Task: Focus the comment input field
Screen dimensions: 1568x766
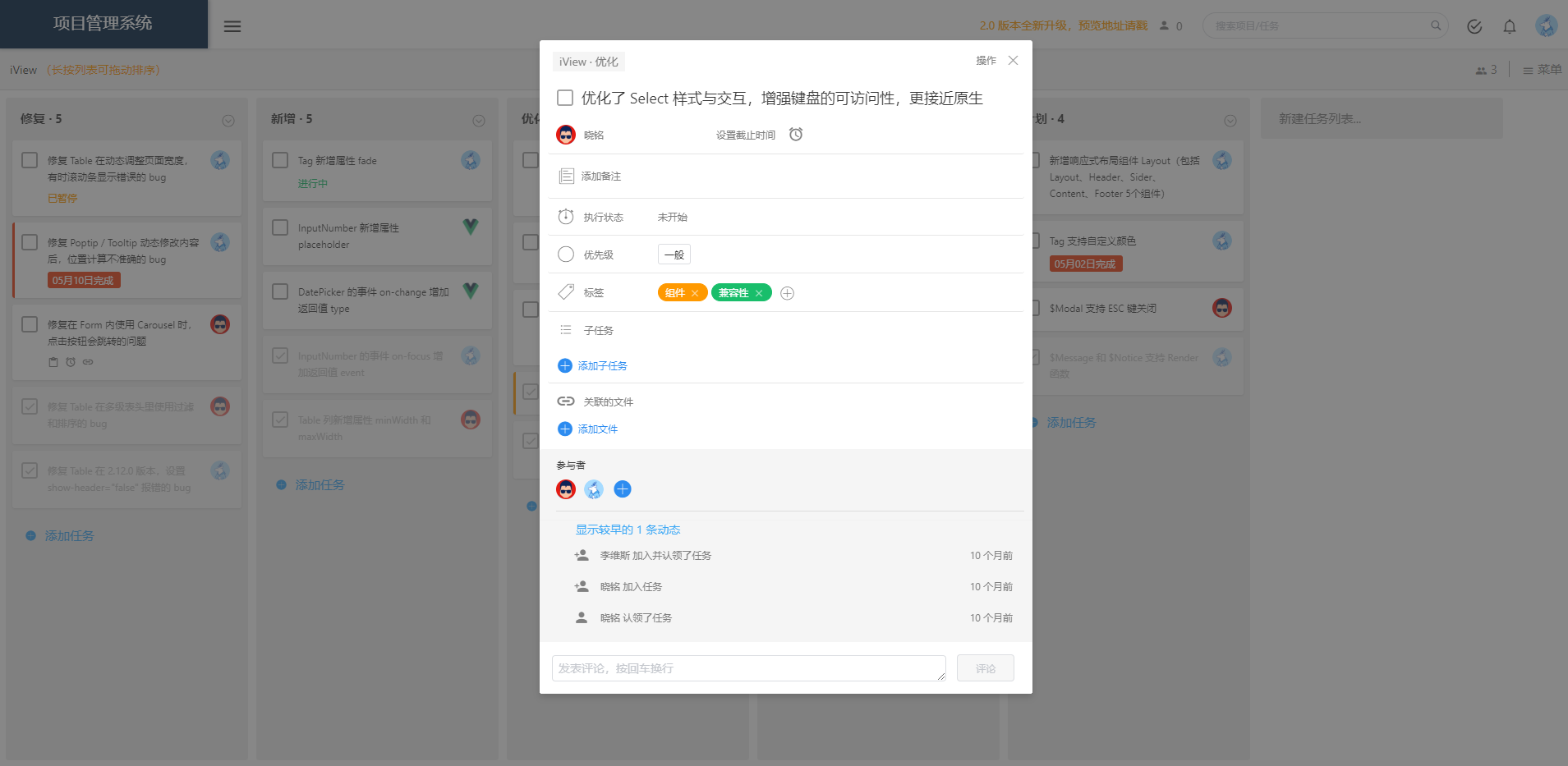Action: coord(749,668)
